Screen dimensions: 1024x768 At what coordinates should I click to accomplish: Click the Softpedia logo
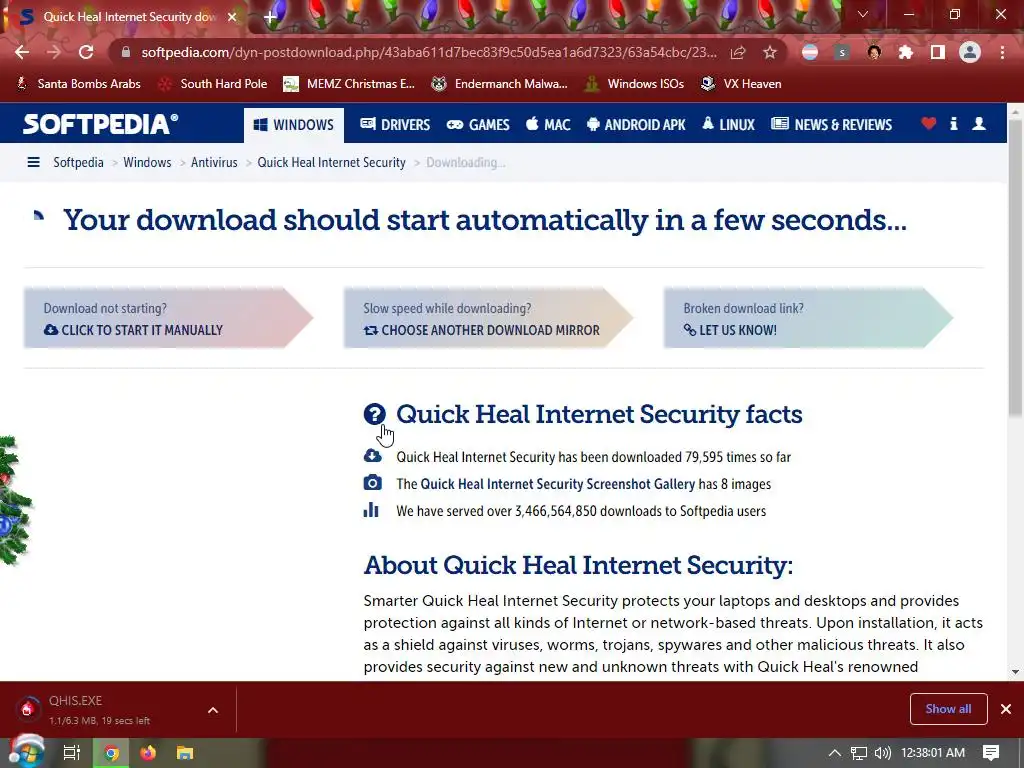point(101,124)
